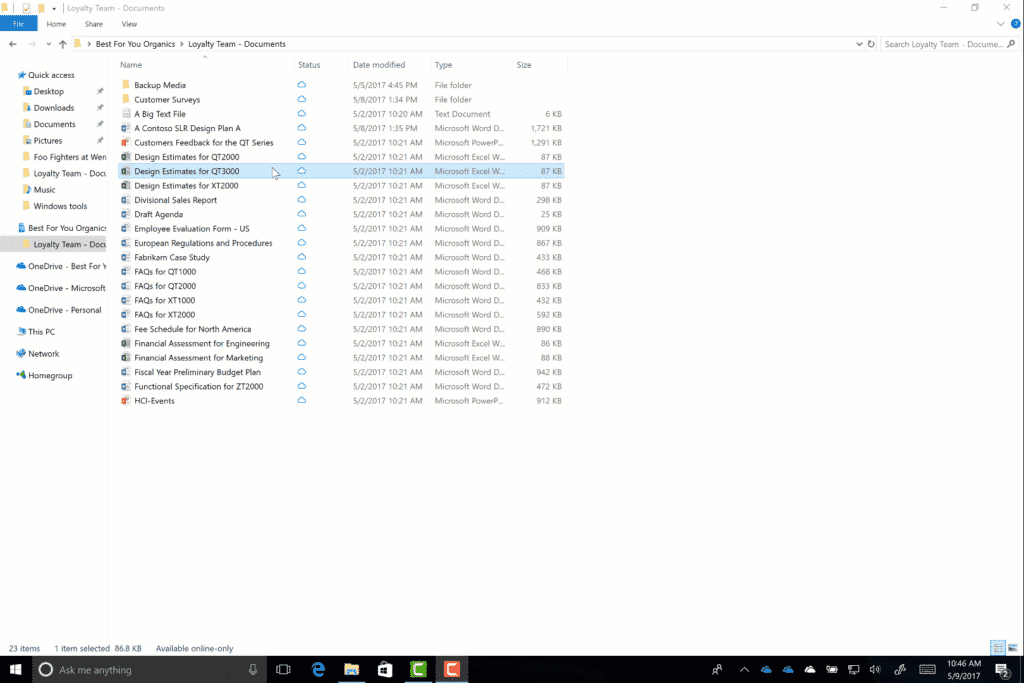
Task: Click the OneDrive cloud icon in system tray
Action: [766, 670]
